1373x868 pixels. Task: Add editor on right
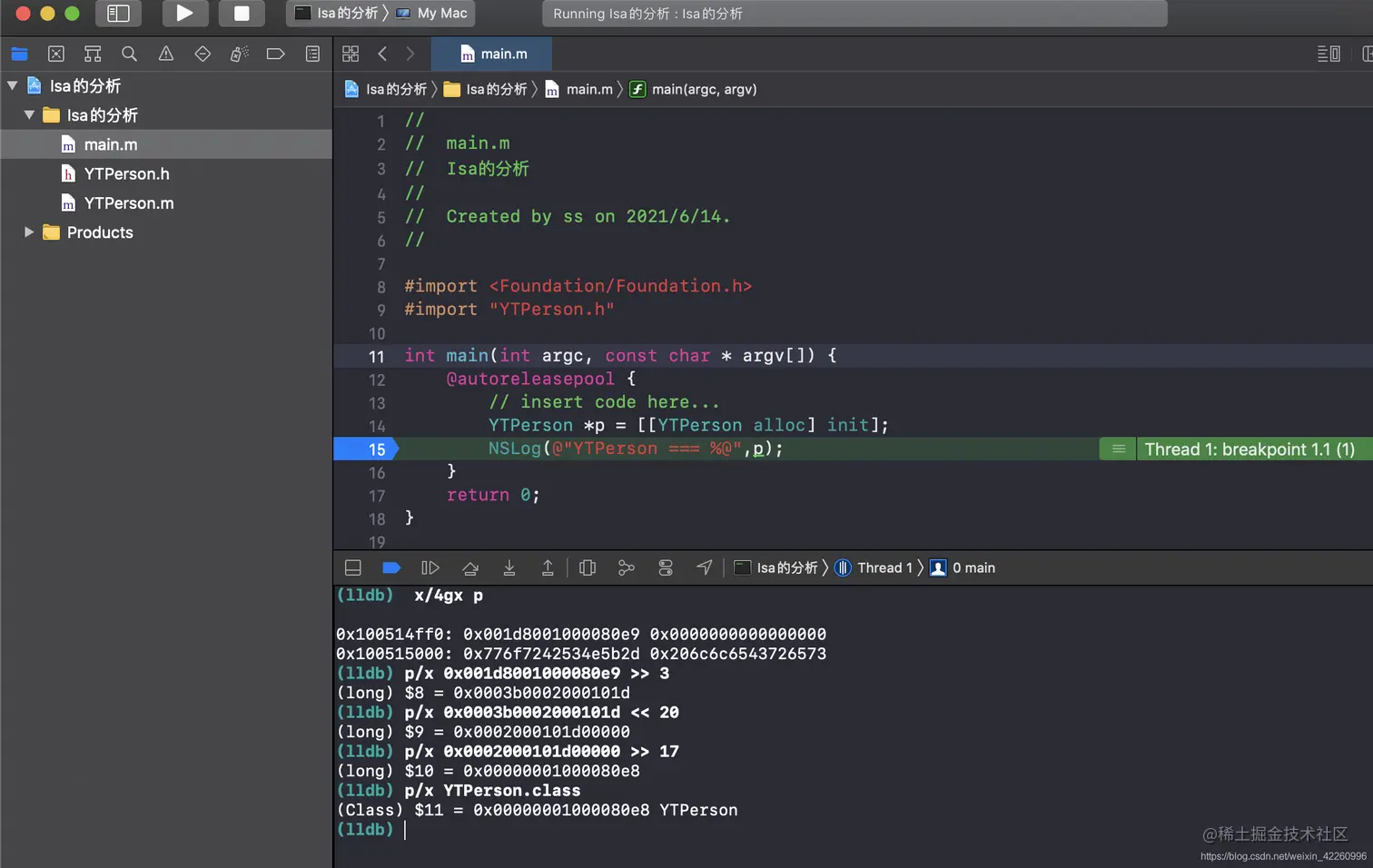coord(1367,54)
